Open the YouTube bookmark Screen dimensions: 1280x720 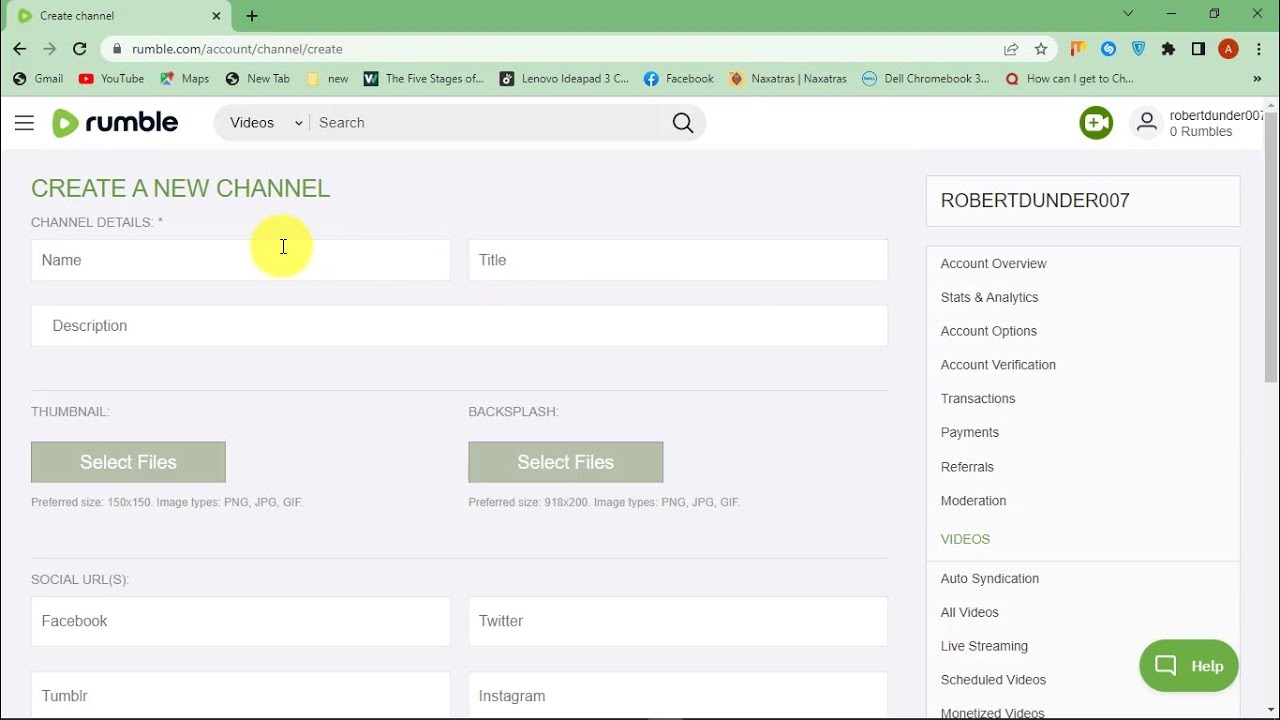point(111,79)
